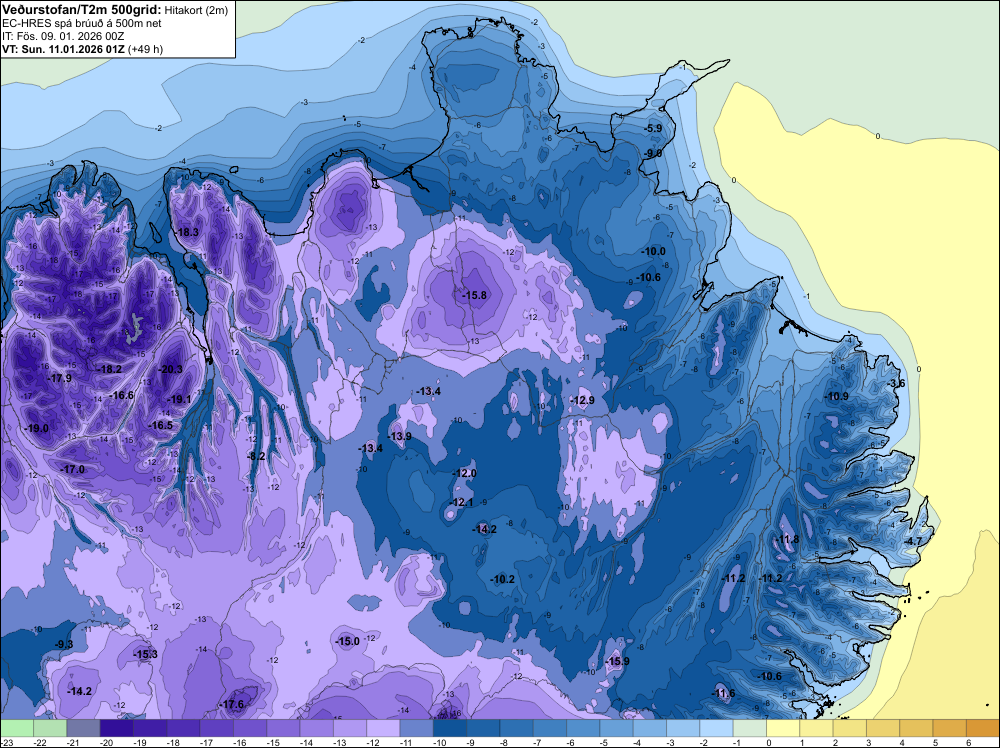Select the -18.2 temperature reading

109,369
